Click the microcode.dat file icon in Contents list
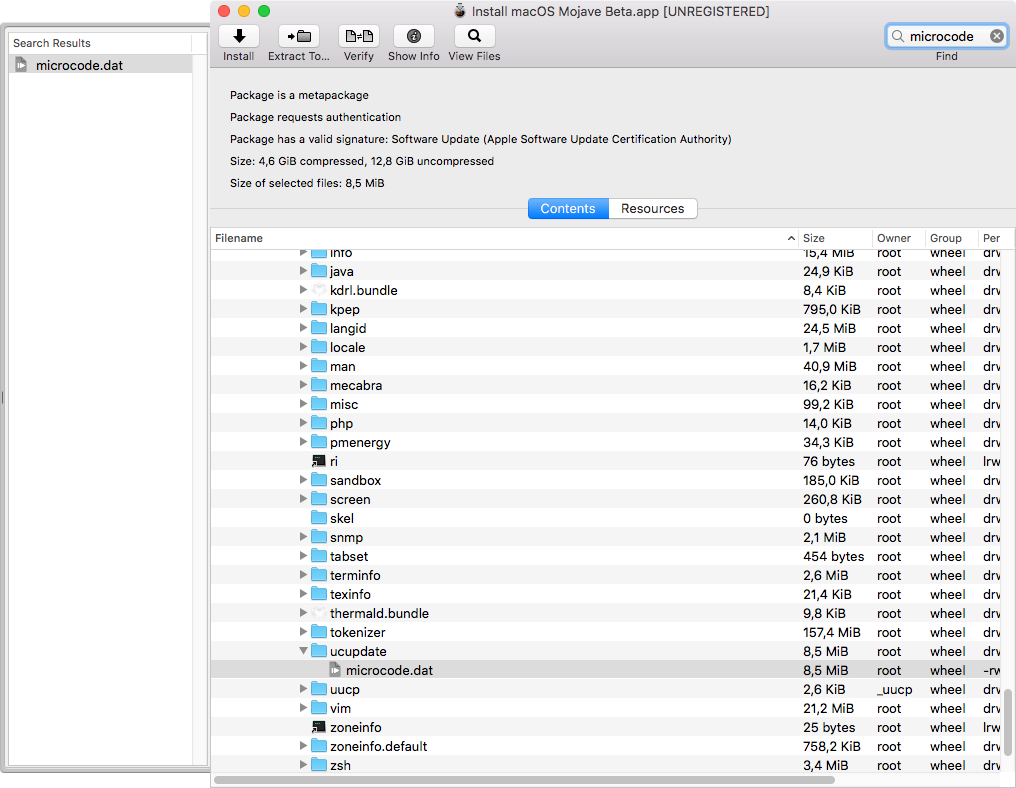1016x788 pixels. (335, 670)
